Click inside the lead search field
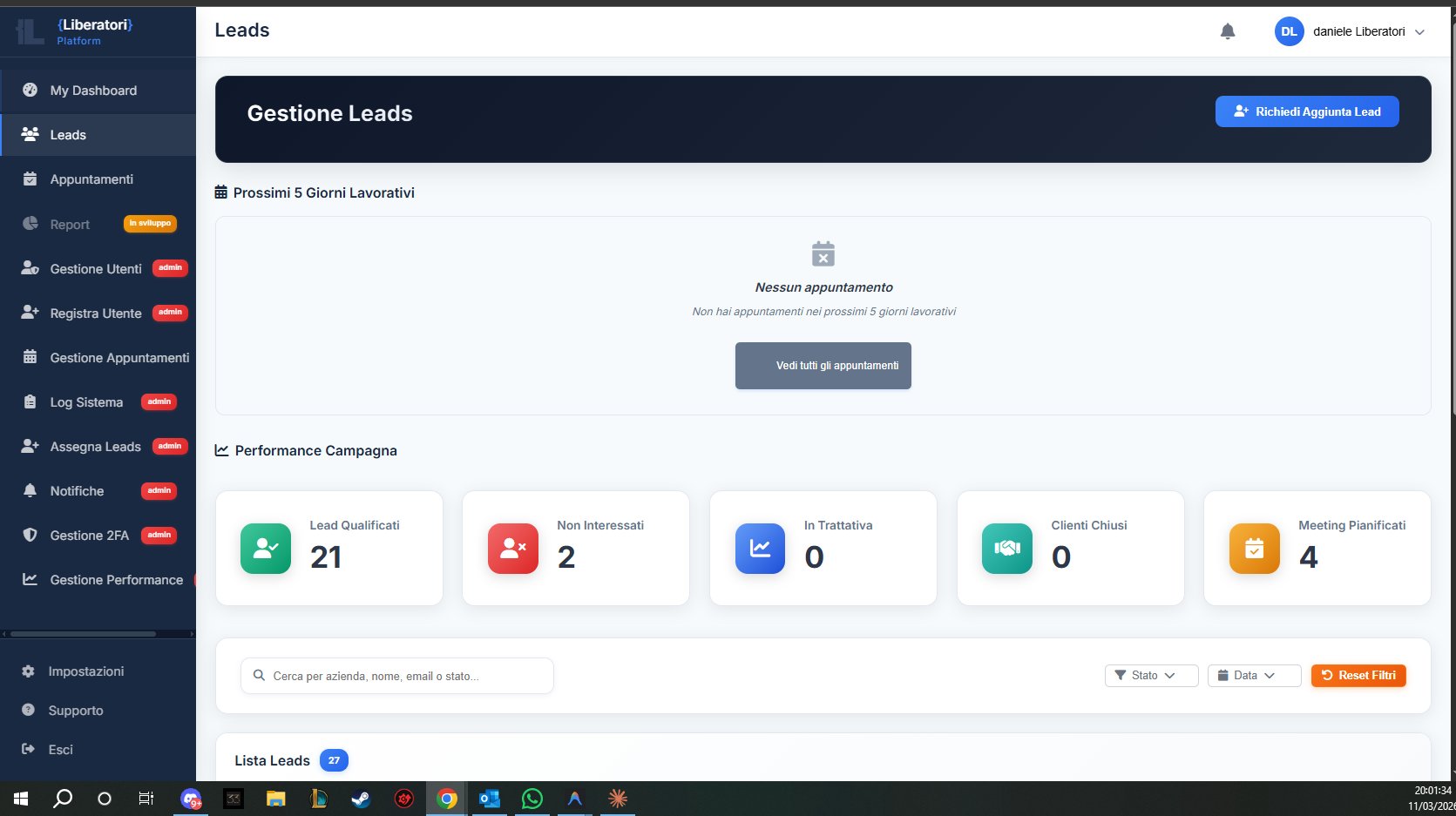 coord(396,675)
